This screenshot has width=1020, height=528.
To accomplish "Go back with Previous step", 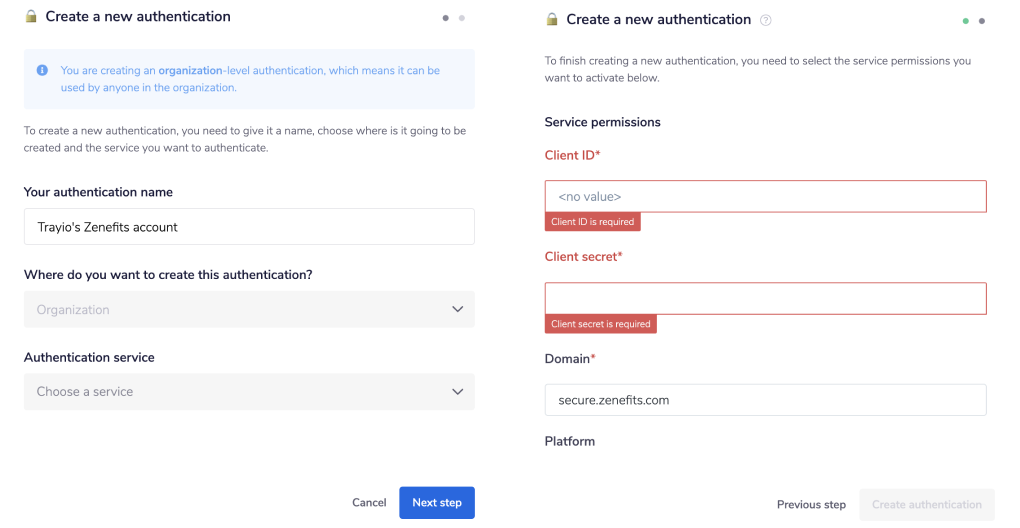I will (x=811, y=505).
